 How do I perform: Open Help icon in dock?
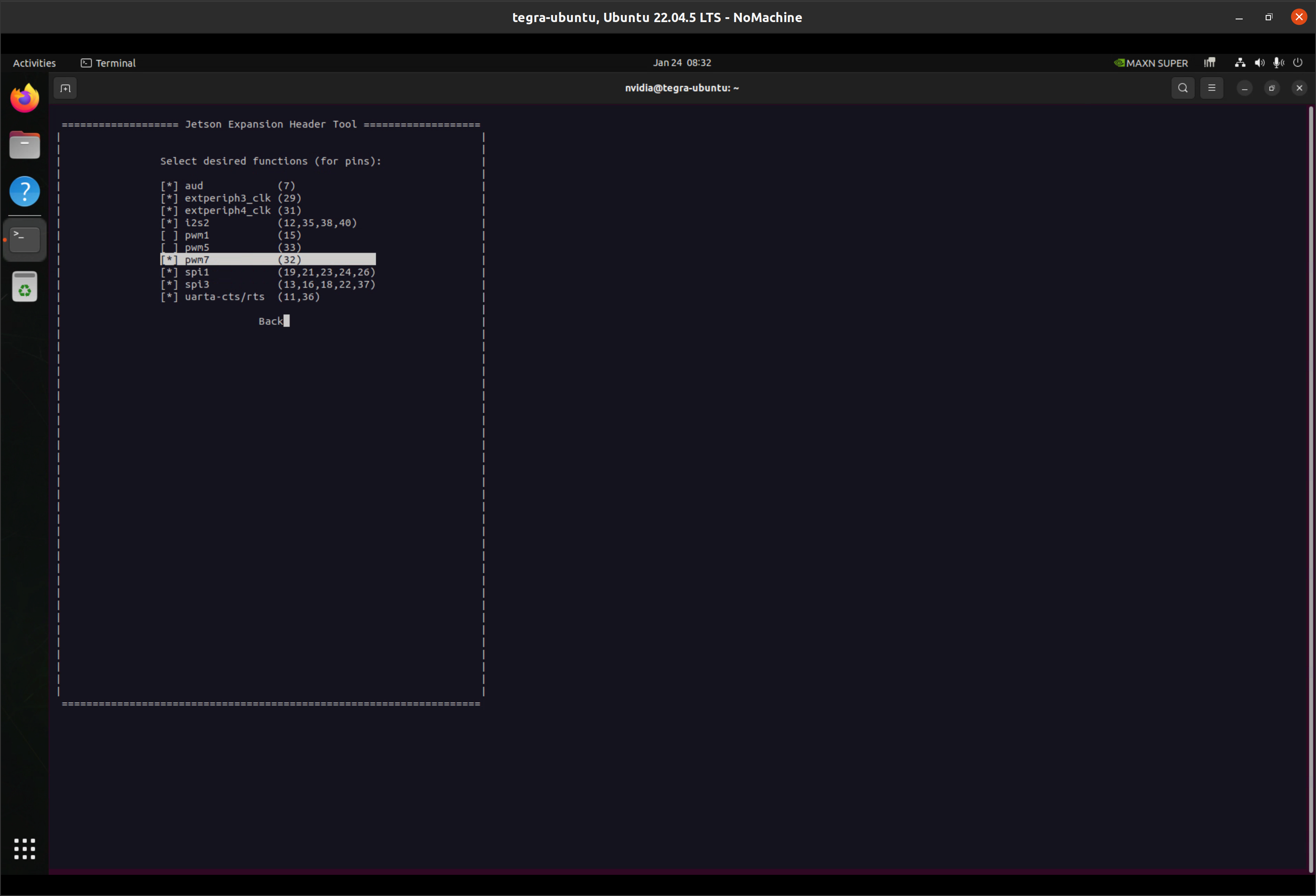25,192
